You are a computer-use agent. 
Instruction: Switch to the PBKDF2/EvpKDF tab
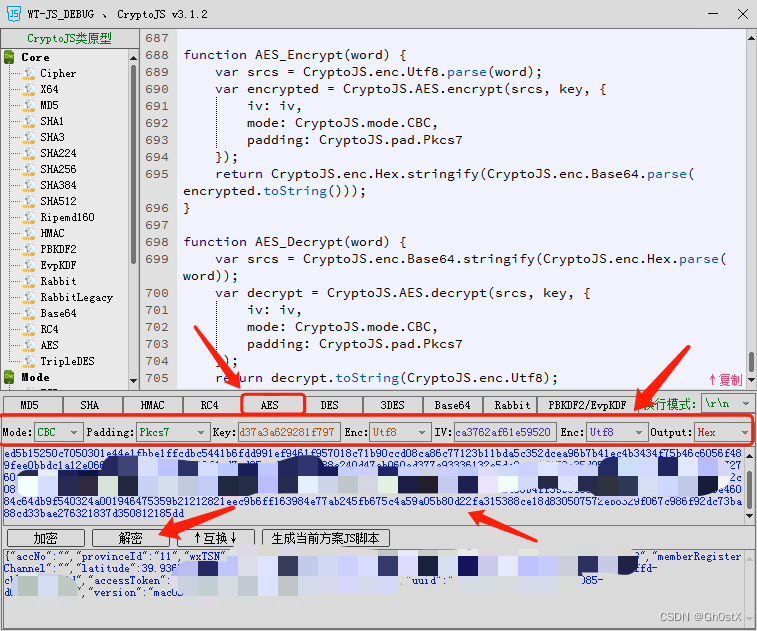tap(587, 405)
